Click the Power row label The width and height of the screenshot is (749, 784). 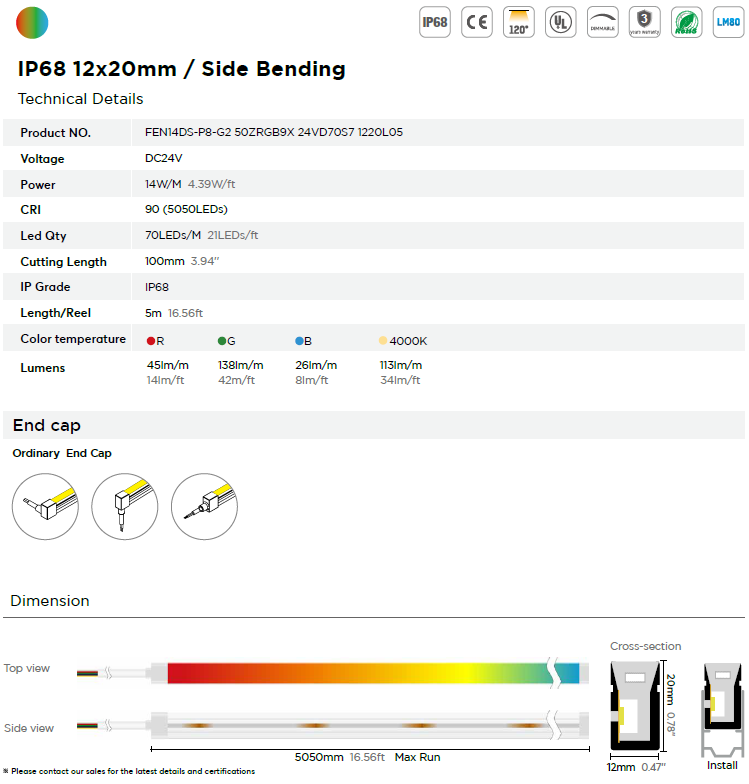(x=38, y=184)
